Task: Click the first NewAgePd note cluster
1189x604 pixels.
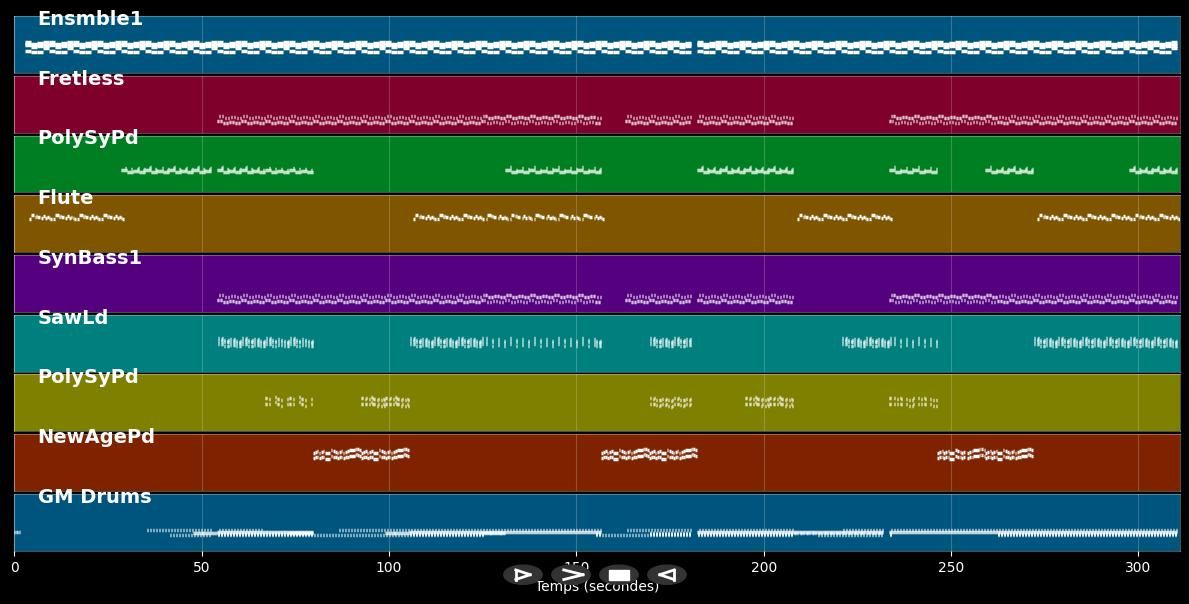Action: 361,455
